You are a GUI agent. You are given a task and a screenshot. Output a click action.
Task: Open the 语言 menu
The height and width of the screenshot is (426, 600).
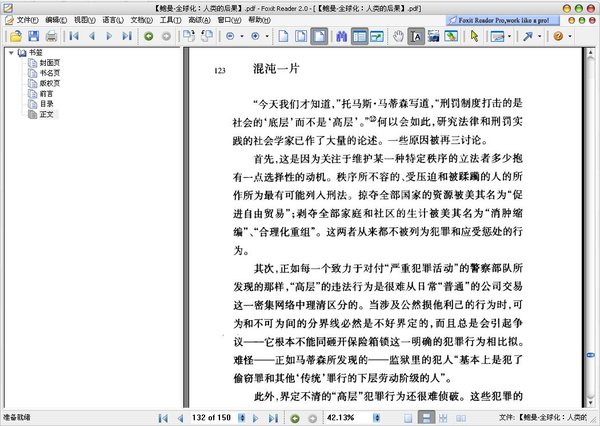click(113, 20)
